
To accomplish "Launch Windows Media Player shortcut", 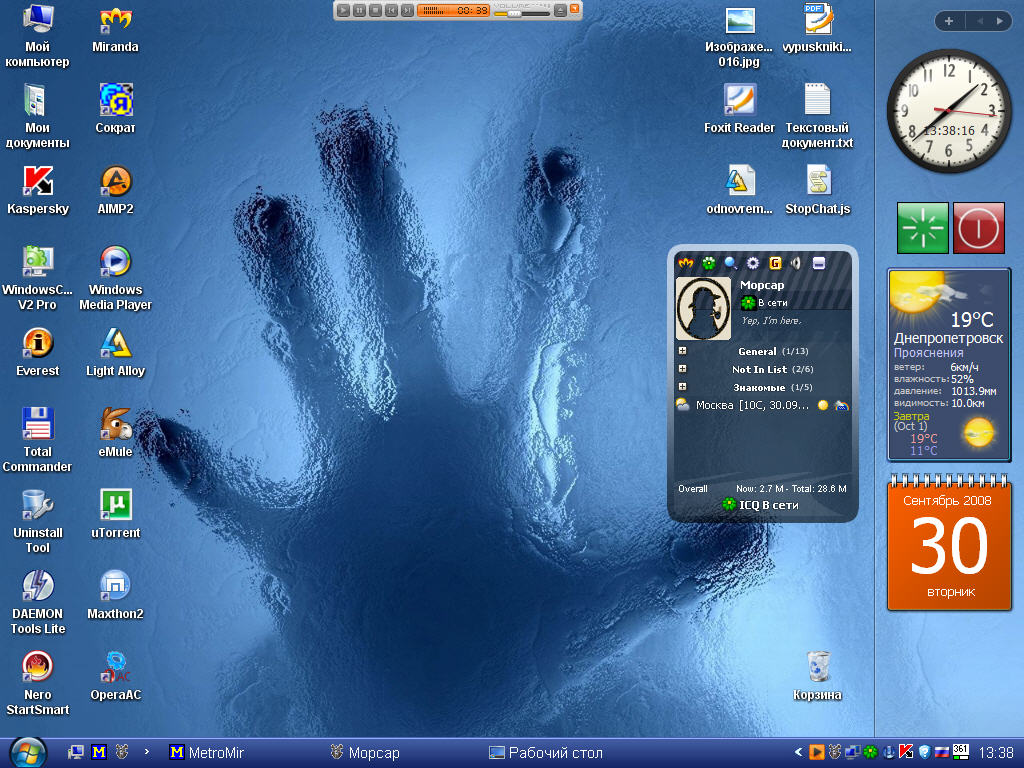I will pyautogui.click(x=116, y=279).
